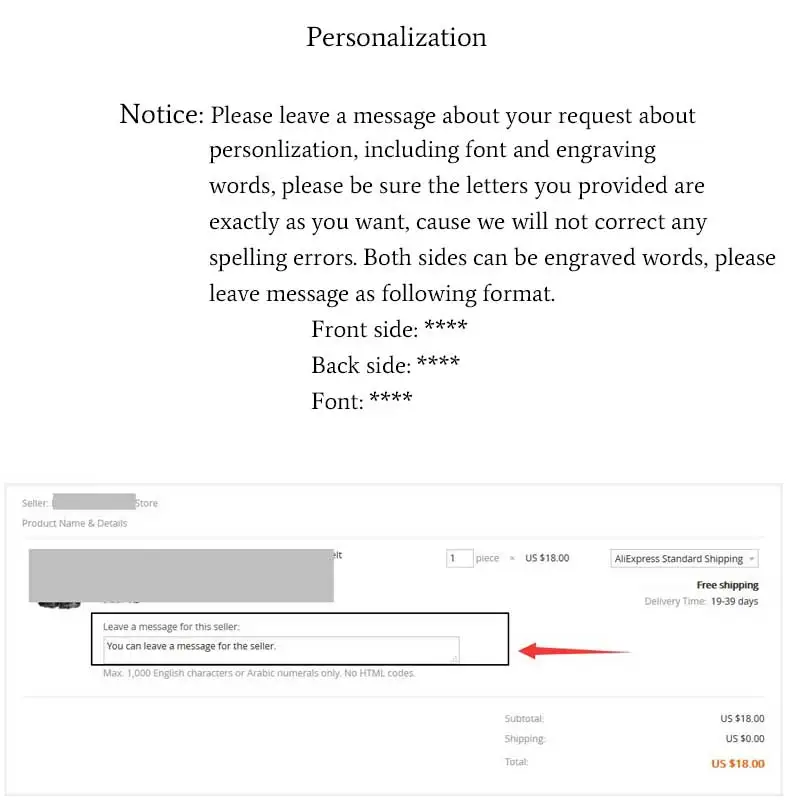Click the max 1,000 characters hint text
The image size is (800, 800).
coord(259,673)
